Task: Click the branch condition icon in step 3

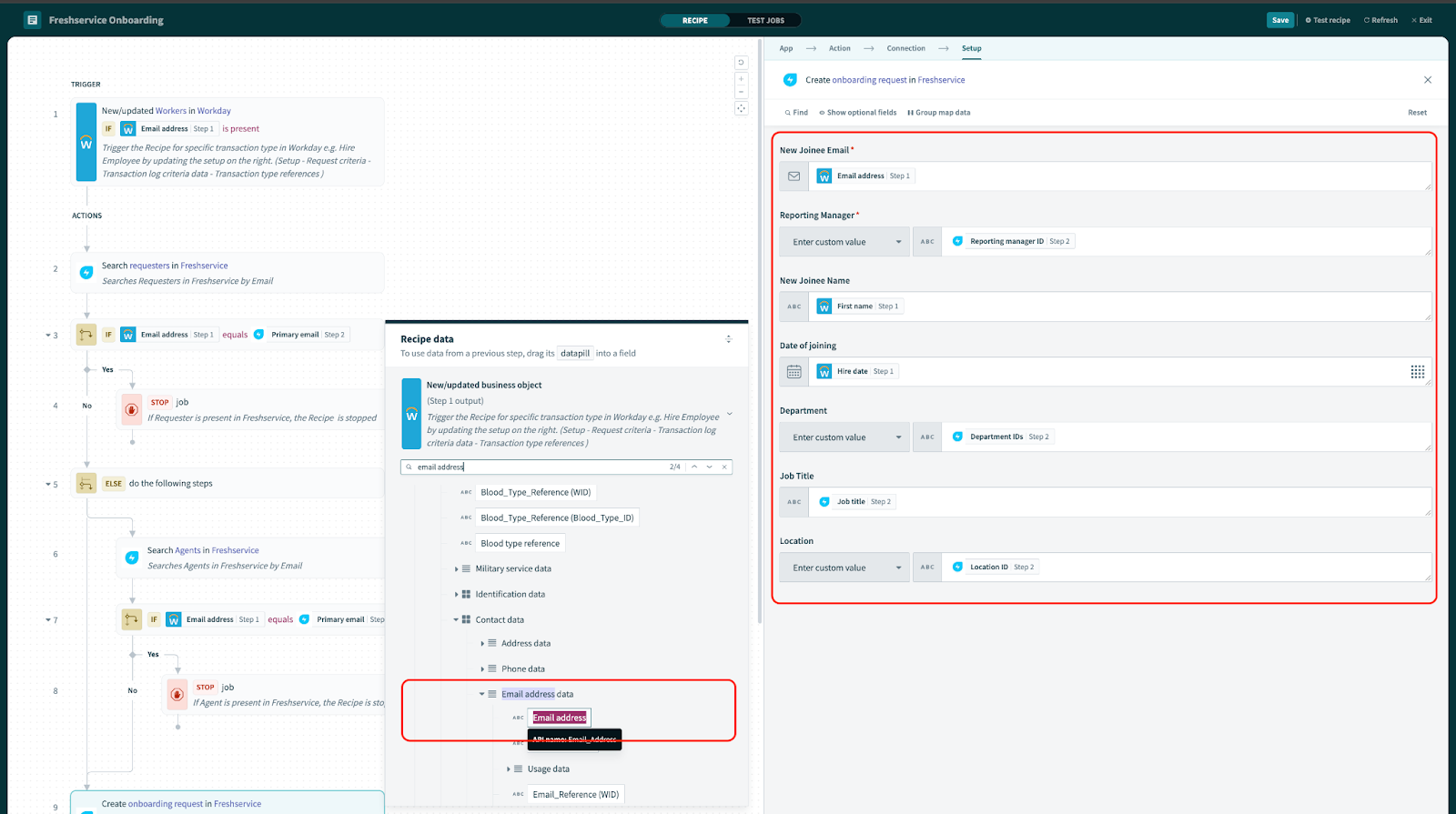Action: coord(86,335)
